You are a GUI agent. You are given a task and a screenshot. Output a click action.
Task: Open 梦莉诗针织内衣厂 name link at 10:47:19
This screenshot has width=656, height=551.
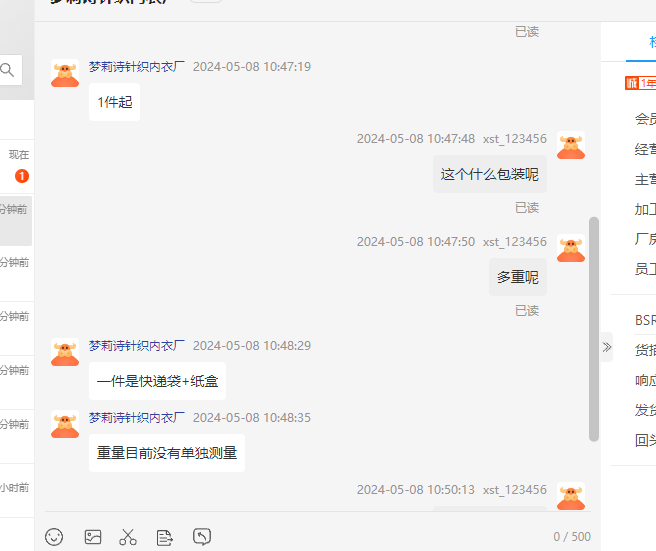point(137,67)
